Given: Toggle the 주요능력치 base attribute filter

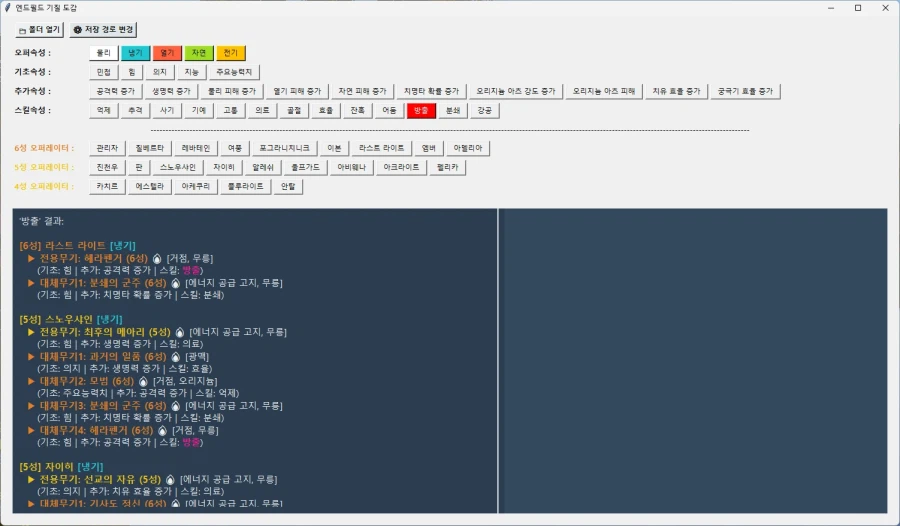Looking at the screenshot, I should pos(234,72).
